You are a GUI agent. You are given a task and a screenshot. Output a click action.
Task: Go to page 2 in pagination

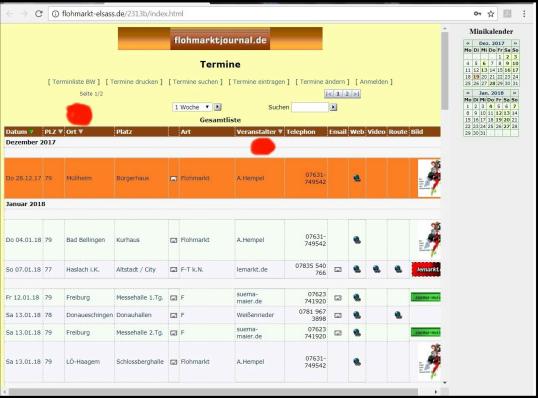347,94
